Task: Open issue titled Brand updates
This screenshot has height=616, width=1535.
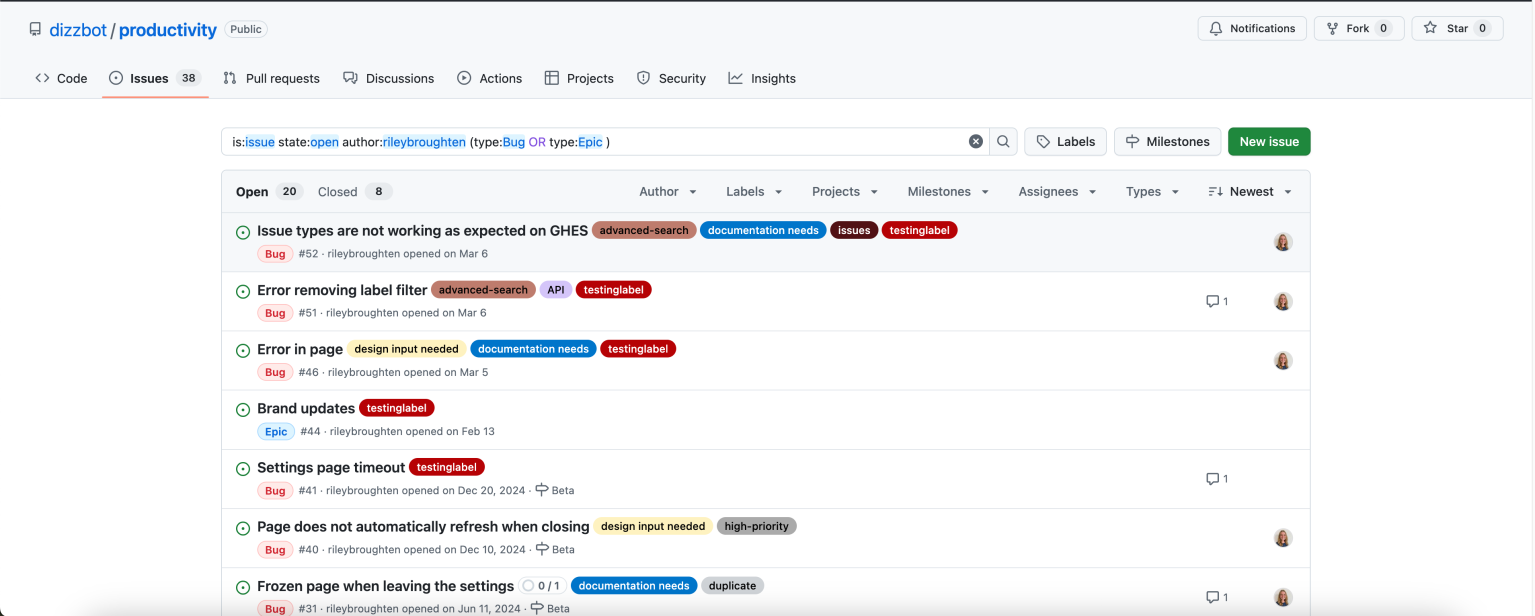Action: click(x=306, y=408)
